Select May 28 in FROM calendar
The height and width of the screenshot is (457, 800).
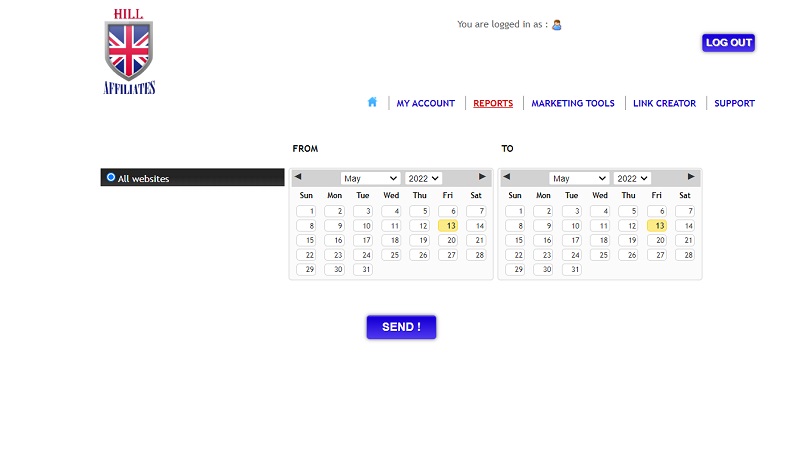click(476, 255)
